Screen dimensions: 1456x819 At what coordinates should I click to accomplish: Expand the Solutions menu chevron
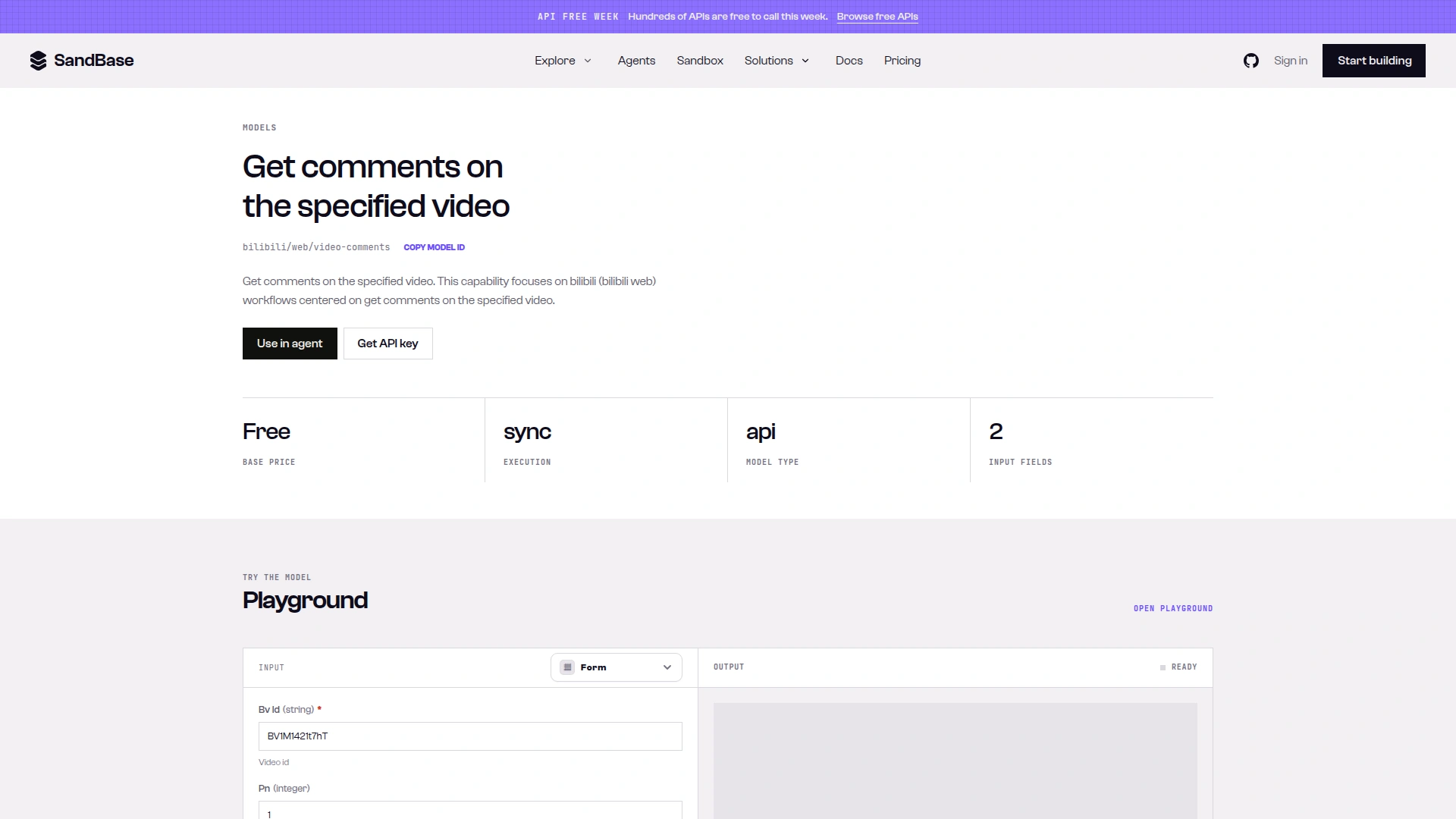click(x=805, y=61)
